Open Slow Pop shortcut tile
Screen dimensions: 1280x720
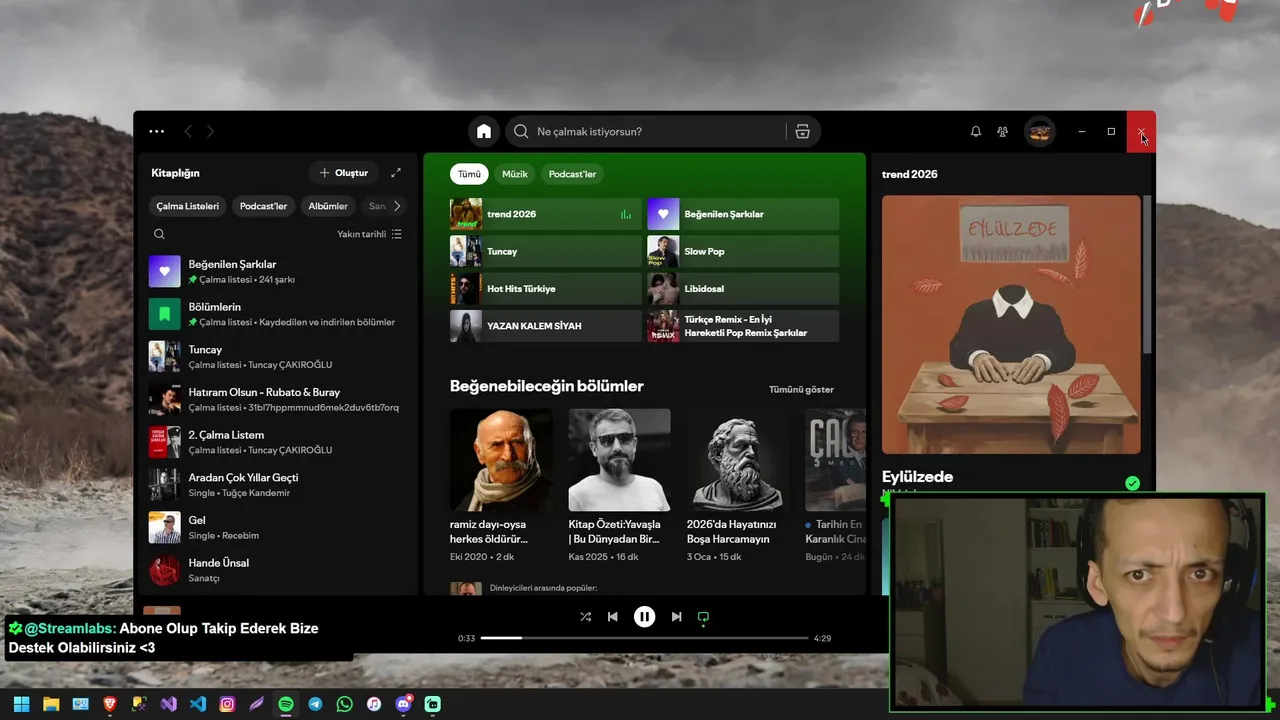point(743,251)
